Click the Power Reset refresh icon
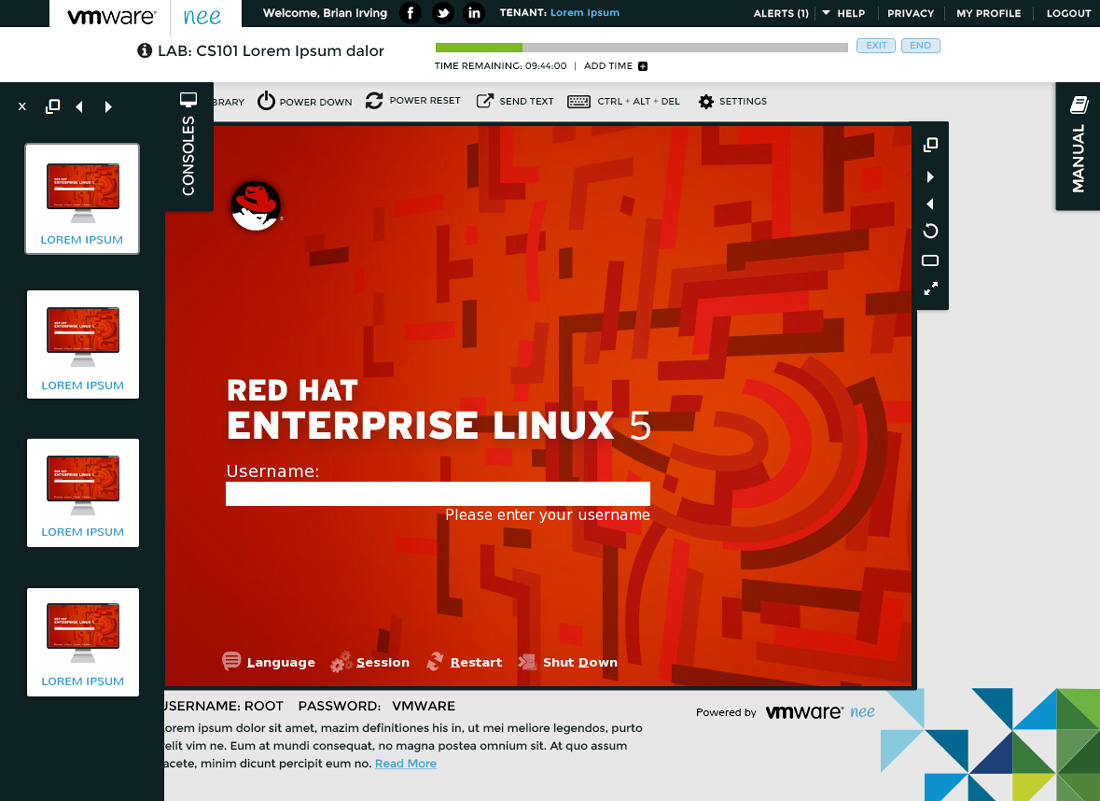 pyautogui.click(x=374, y=101)
